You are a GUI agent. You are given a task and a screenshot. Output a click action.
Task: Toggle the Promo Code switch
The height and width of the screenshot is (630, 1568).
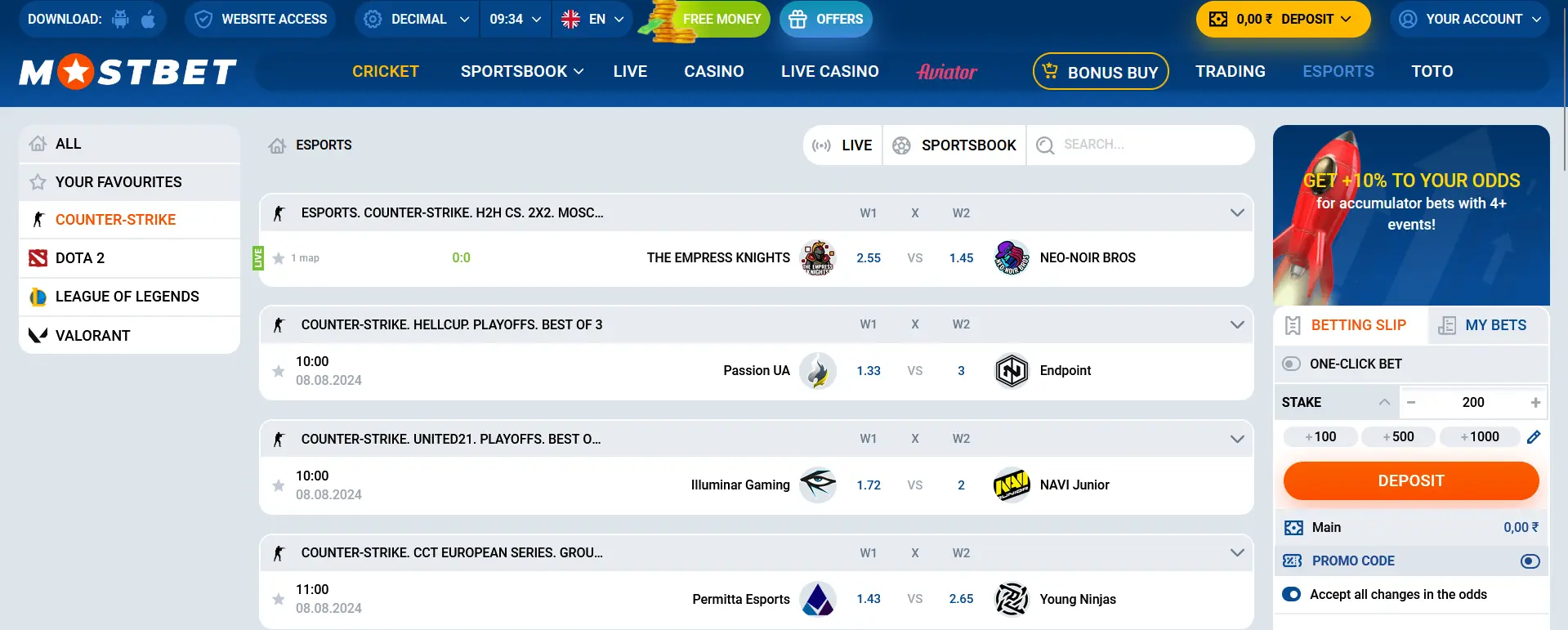pyautogui.click(x=1530, y=561)
